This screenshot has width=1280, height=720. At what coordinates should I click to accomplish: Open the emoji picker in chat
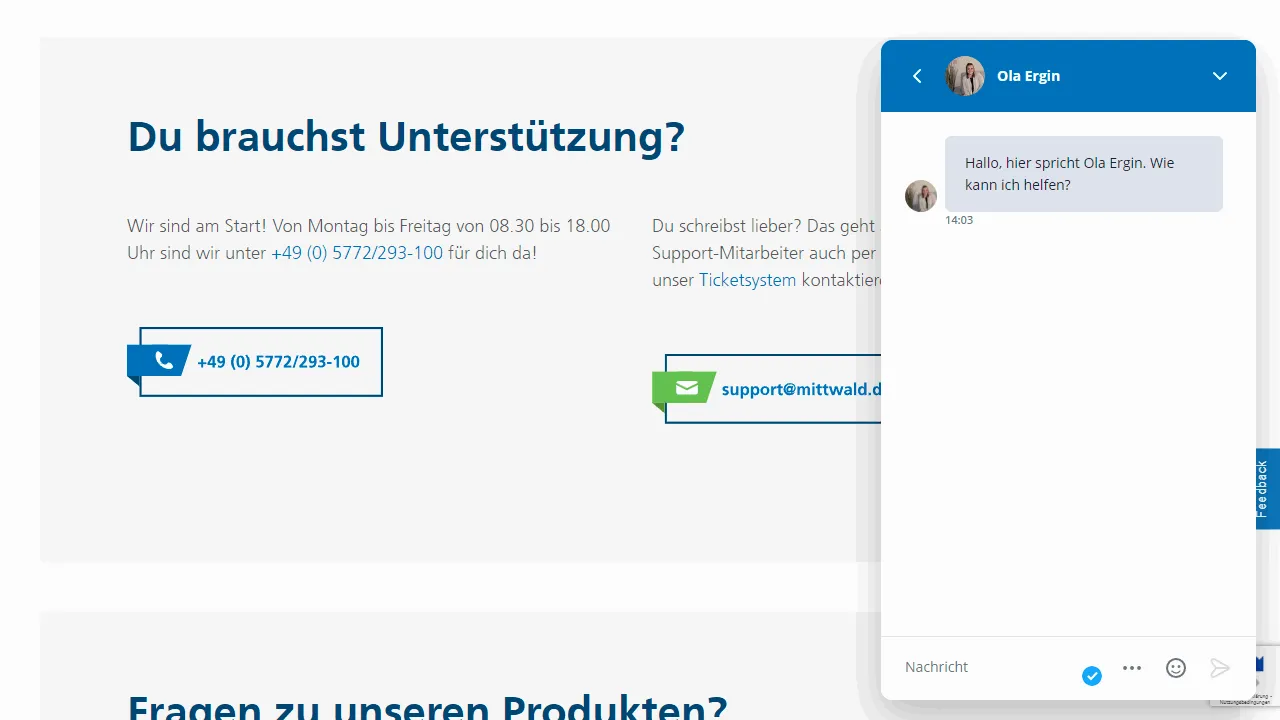coord(1176,668)
